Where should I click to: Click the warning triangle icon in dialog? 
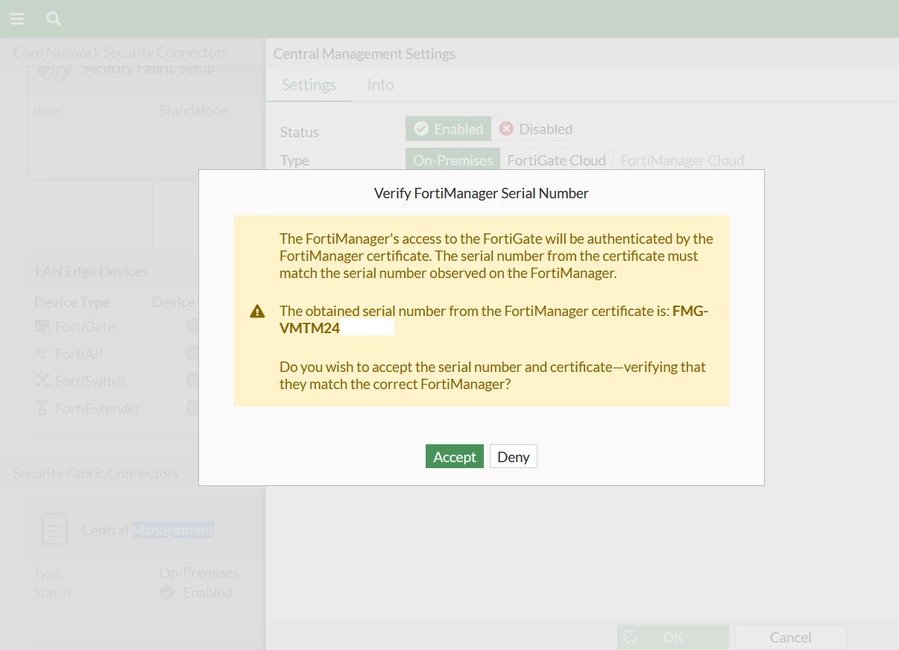pyautogui.click(x=257, y=311)
